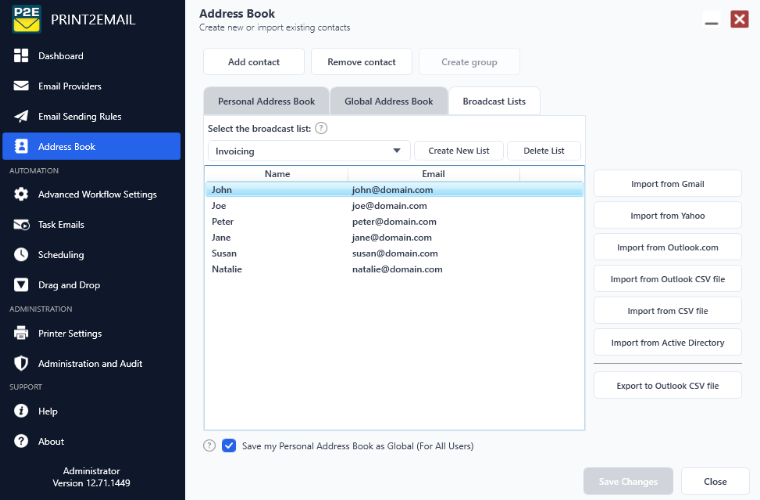Click the Export to Outlook CSV file button
760x500 pixels.
coord(667,386)
